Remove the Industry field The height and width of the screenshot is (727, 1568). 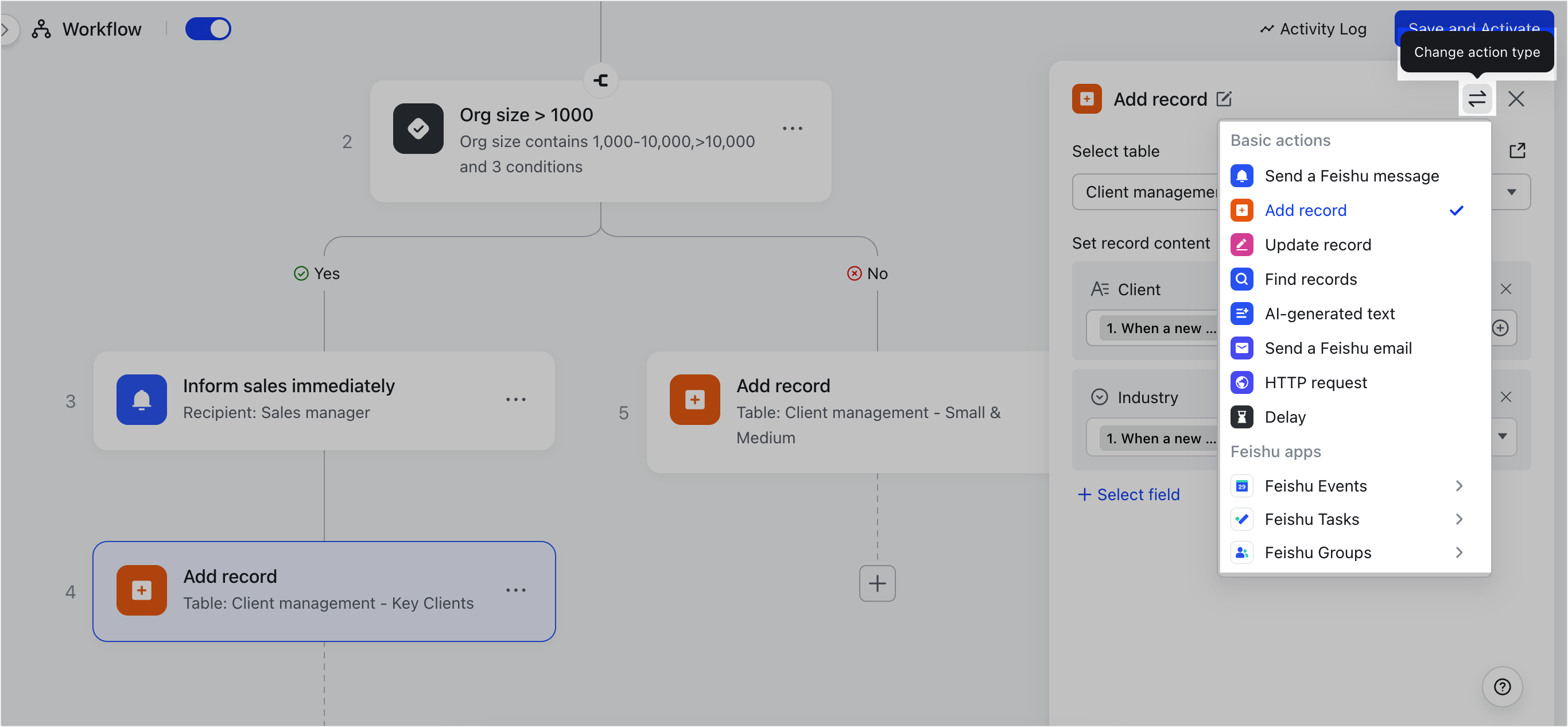pos(1505,397)
